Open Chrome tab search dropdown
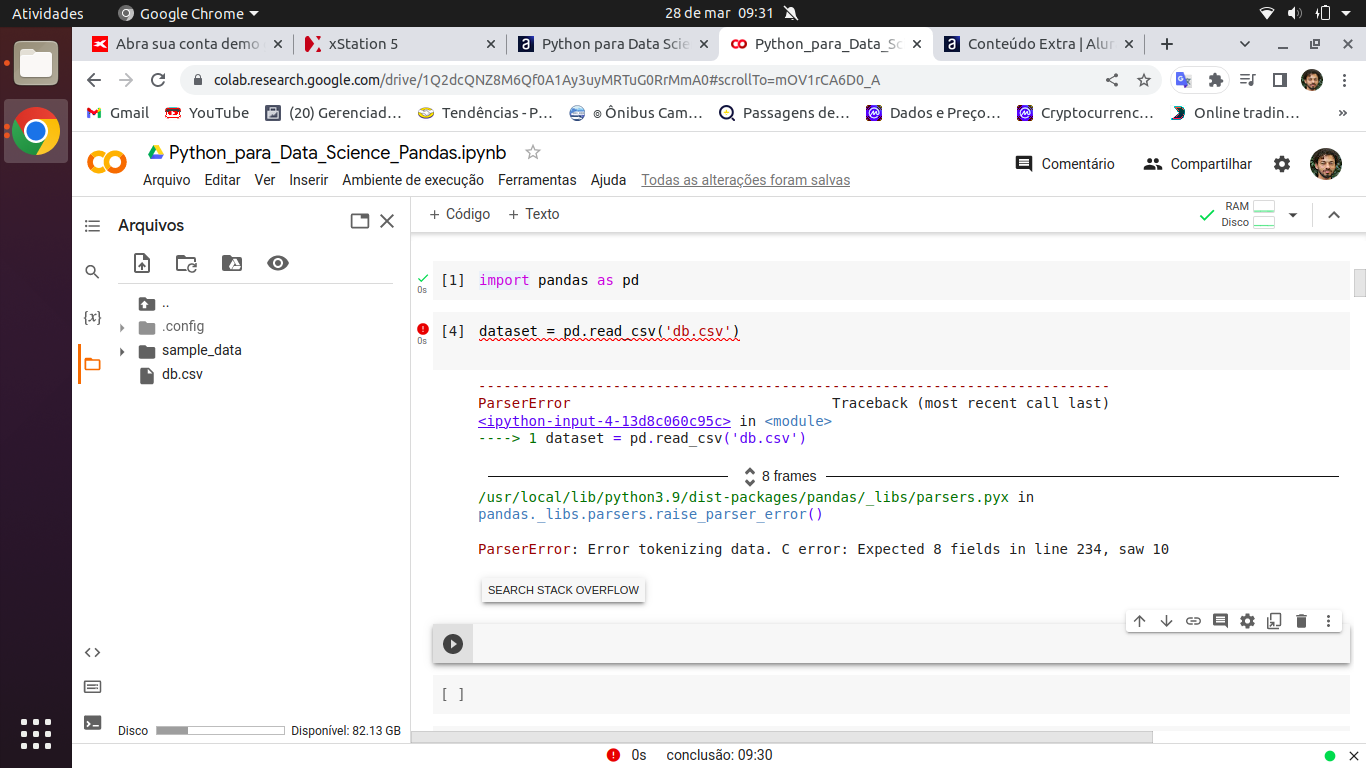This screenshot has height=768, width=1366. pos(1245,44)
